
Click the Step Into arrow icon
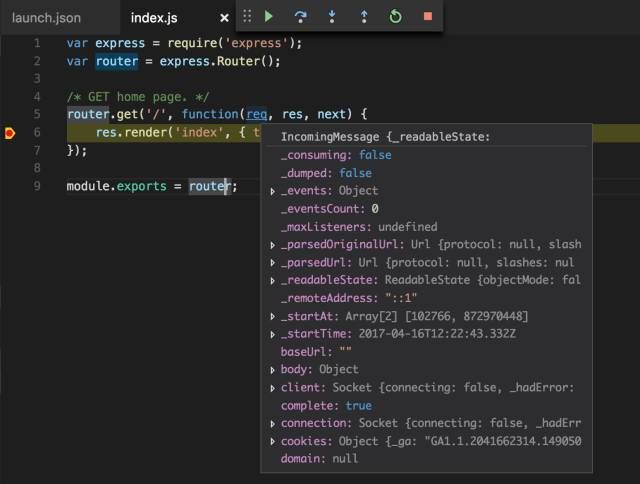[x=332, y=17]
